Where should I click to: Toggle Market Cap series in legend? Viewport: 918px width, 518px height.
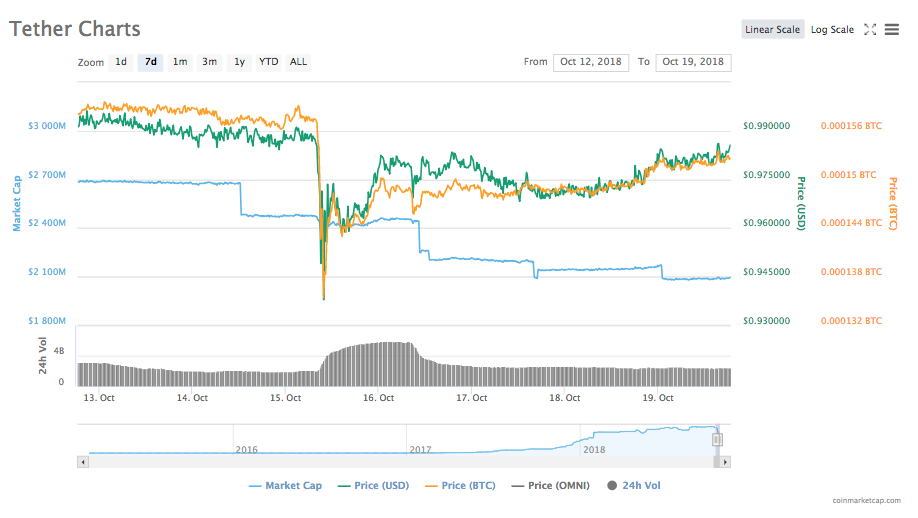[285, 485]
